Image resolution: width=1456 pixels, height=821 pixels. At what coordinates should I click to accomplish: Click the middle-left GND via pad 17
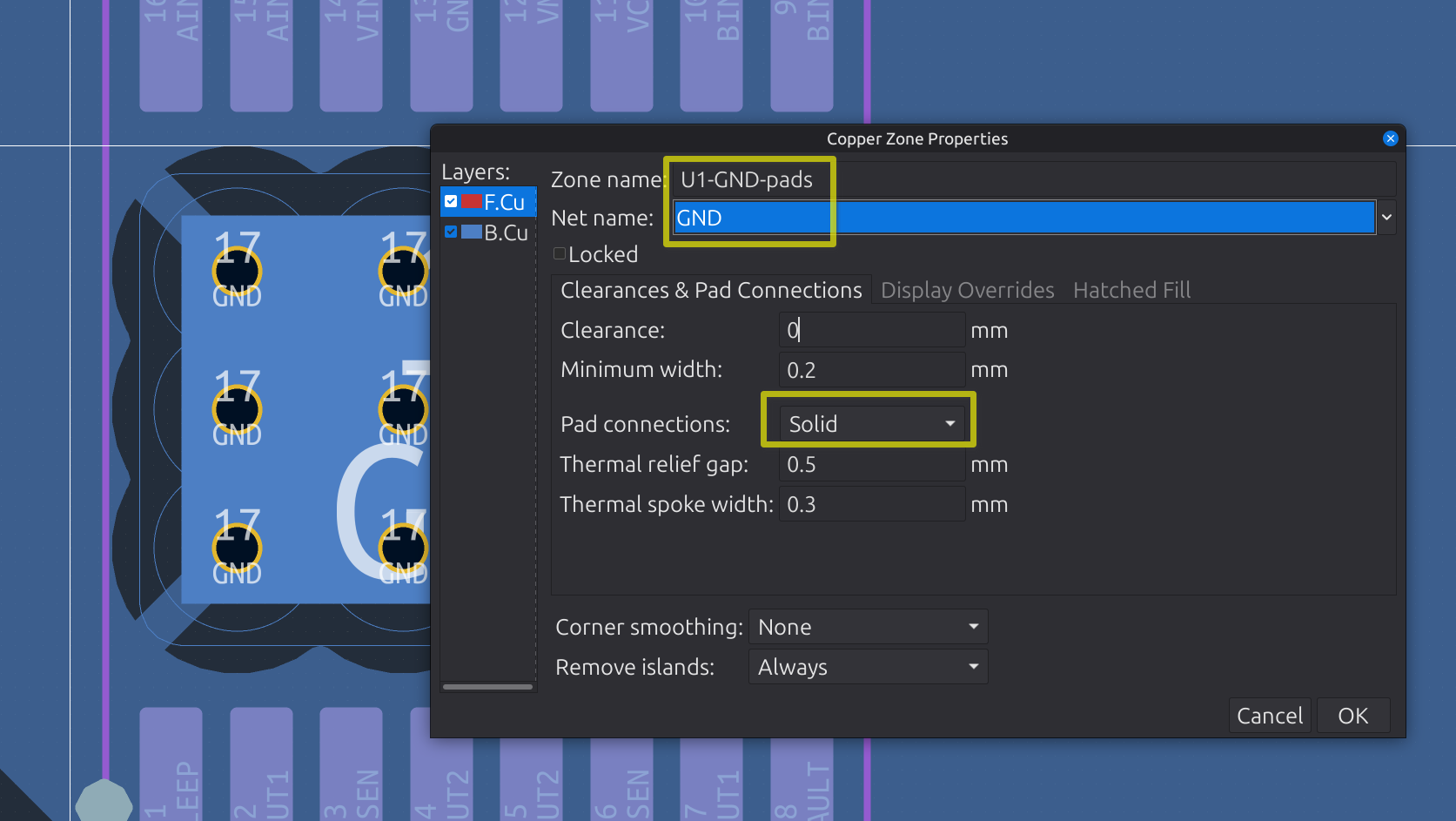pos(237,409)
